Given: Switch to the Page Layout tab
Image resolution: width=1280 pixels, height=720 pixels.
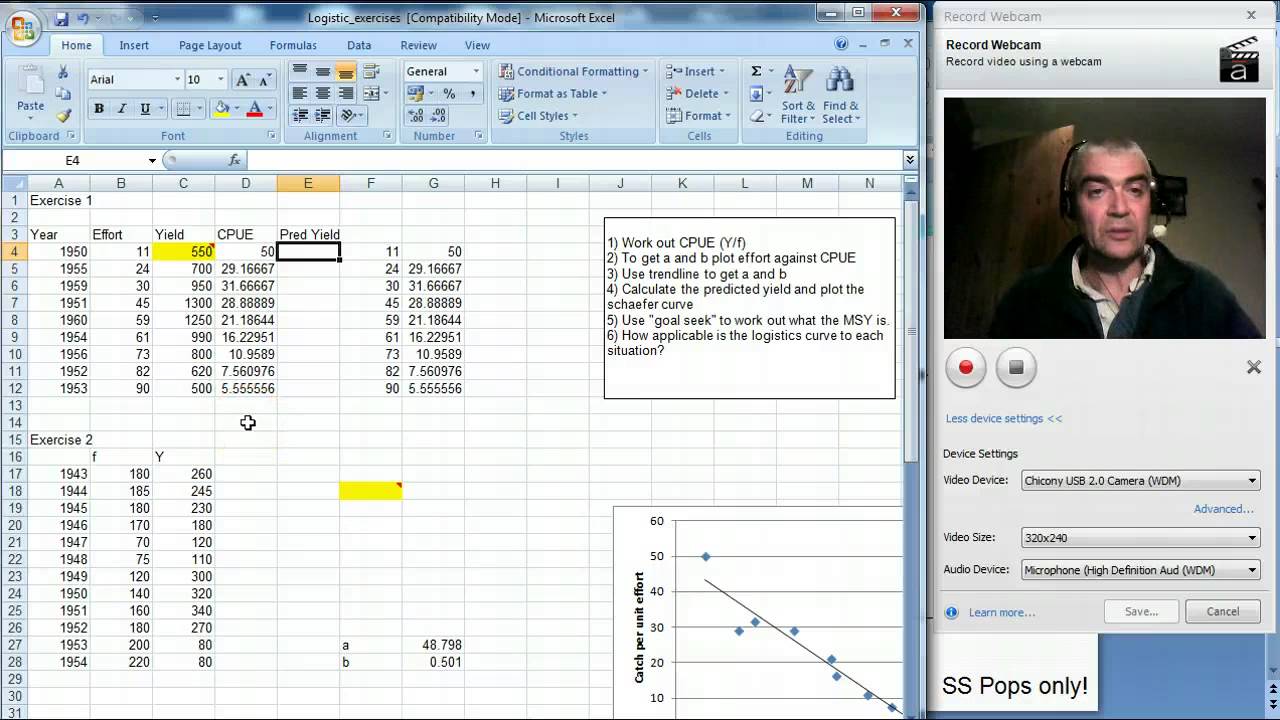Looking at the screenshot, I should [x=210, y=45].
